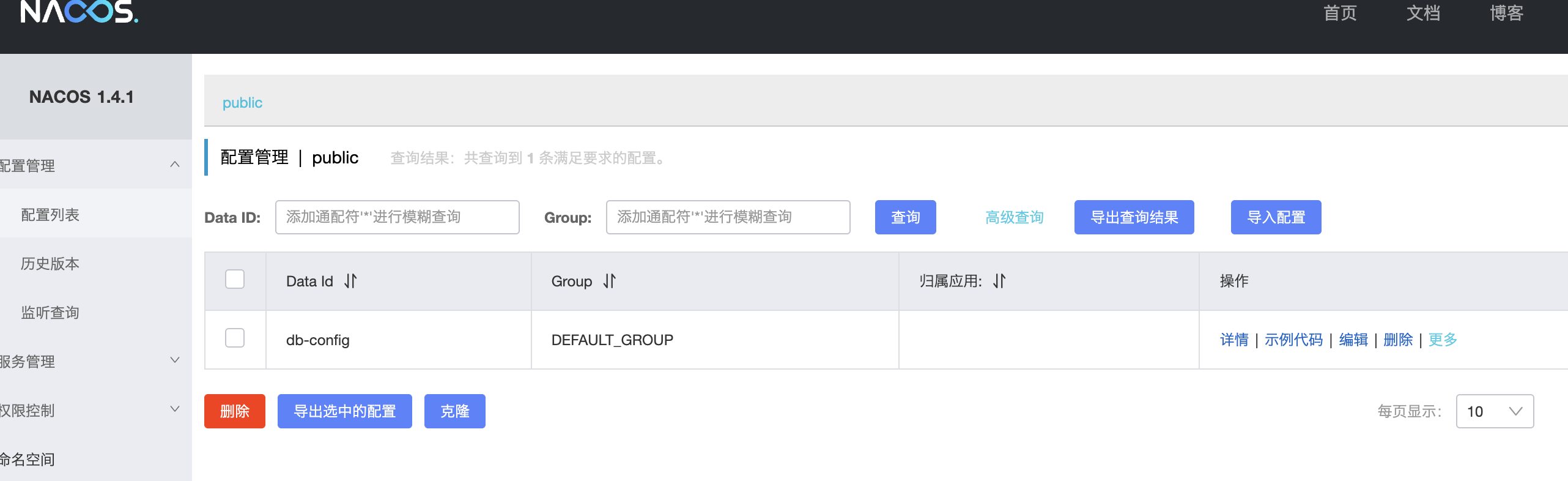Open 更多 options for db-config row

[1443, 340]
